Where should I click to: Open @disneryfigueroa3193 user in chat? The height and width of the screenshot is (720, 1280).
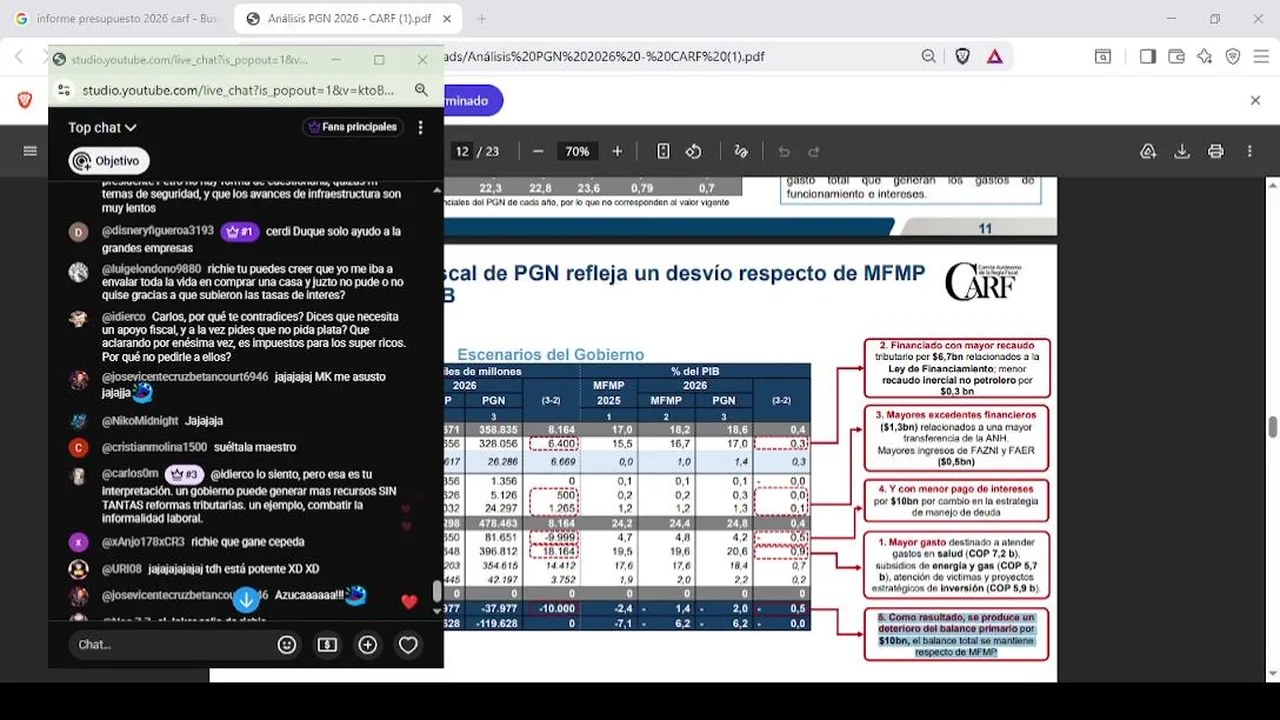(157, 231)
